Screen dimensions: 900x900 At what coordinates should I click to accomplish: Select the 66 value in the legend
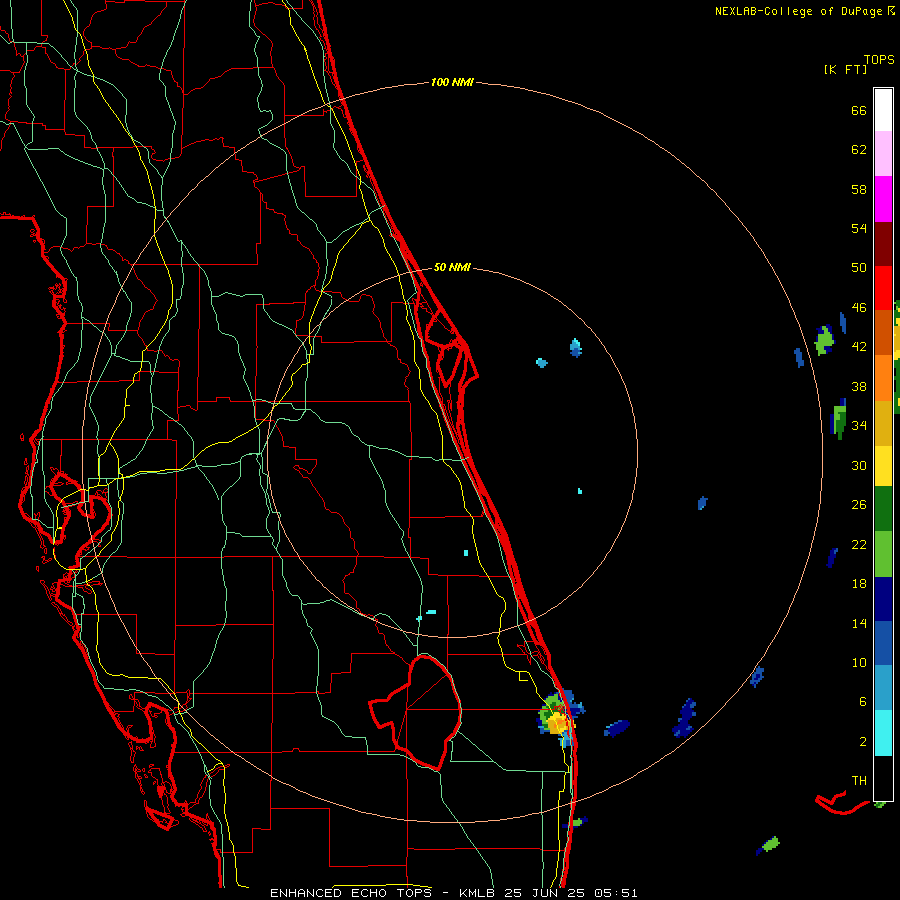pyautogui.click(x=859, y=110)
